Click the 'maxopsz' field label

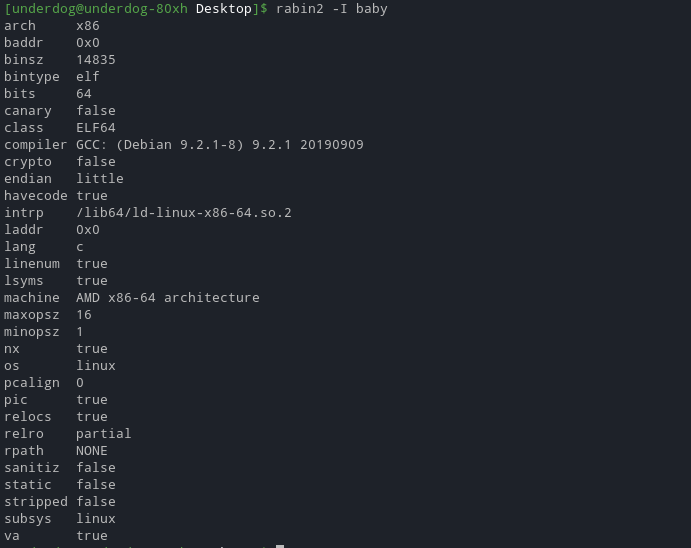32,315
